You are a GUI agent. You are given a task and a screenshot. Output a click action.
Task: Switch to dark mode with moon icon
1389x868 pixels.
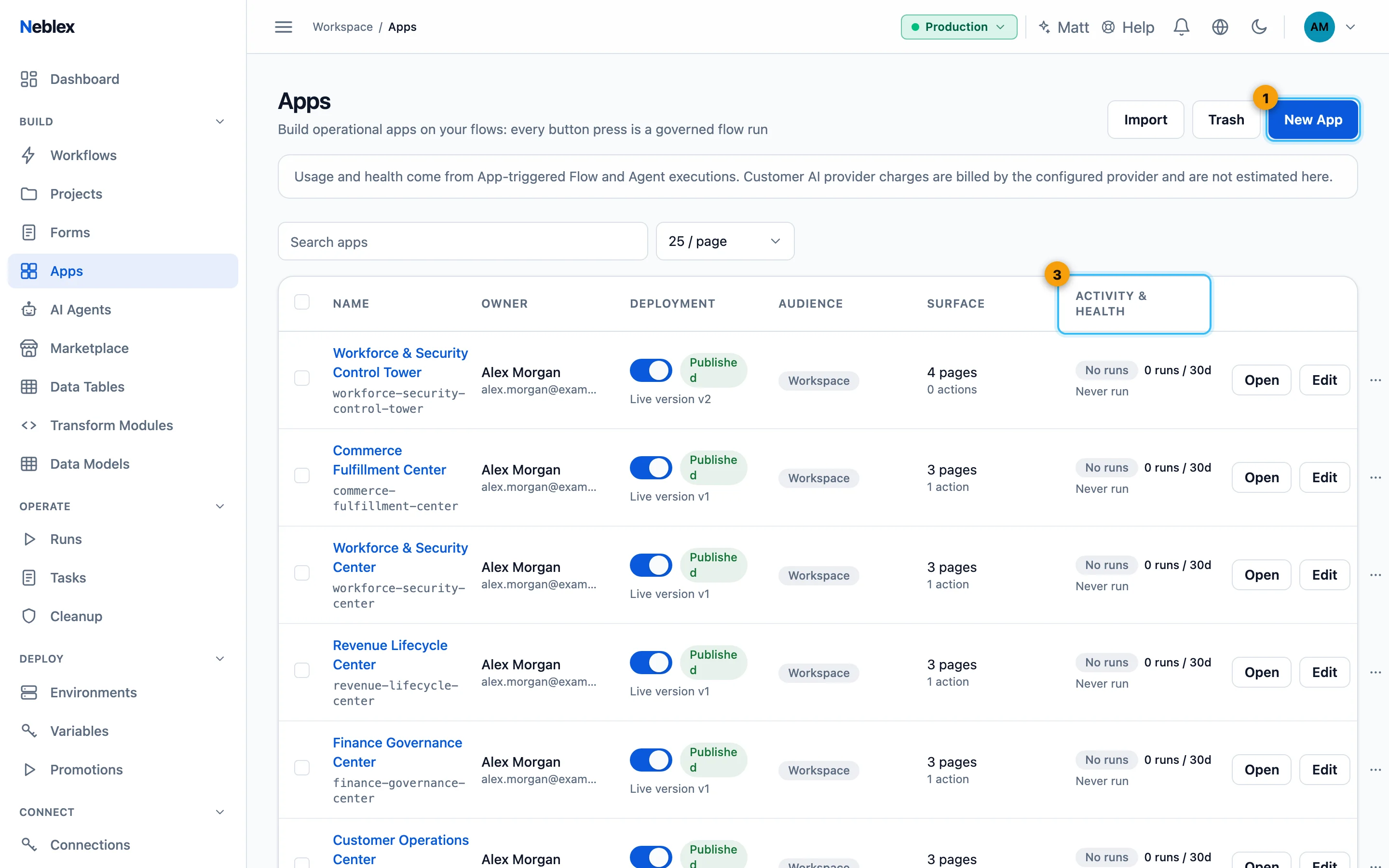1259,27
